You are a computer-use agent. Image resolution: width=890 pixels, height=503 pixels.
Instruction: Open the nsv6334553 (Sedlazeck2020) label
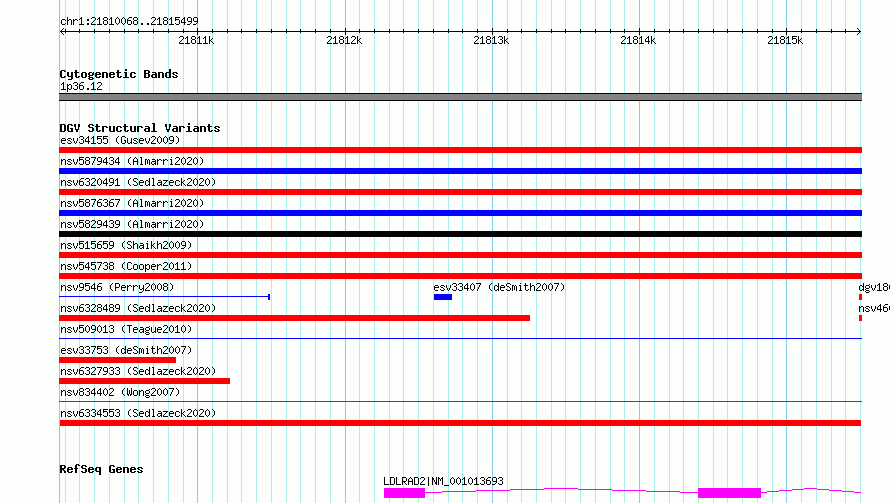138,413
